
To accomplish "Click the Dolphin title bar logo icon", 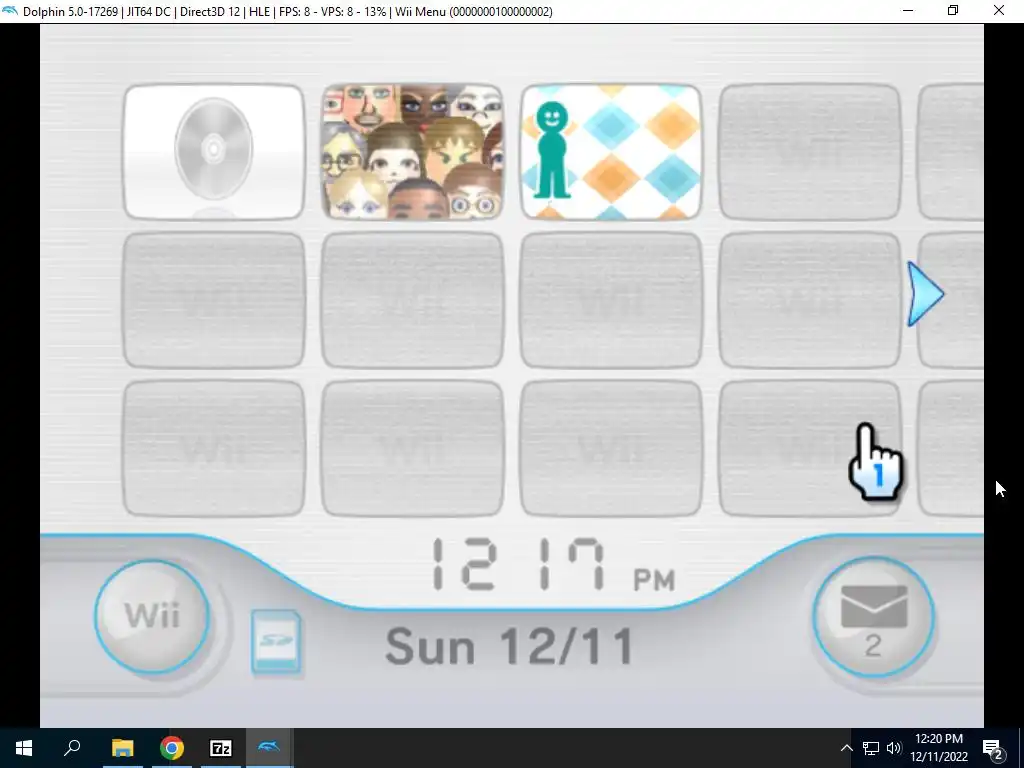I will pos(10,11).
